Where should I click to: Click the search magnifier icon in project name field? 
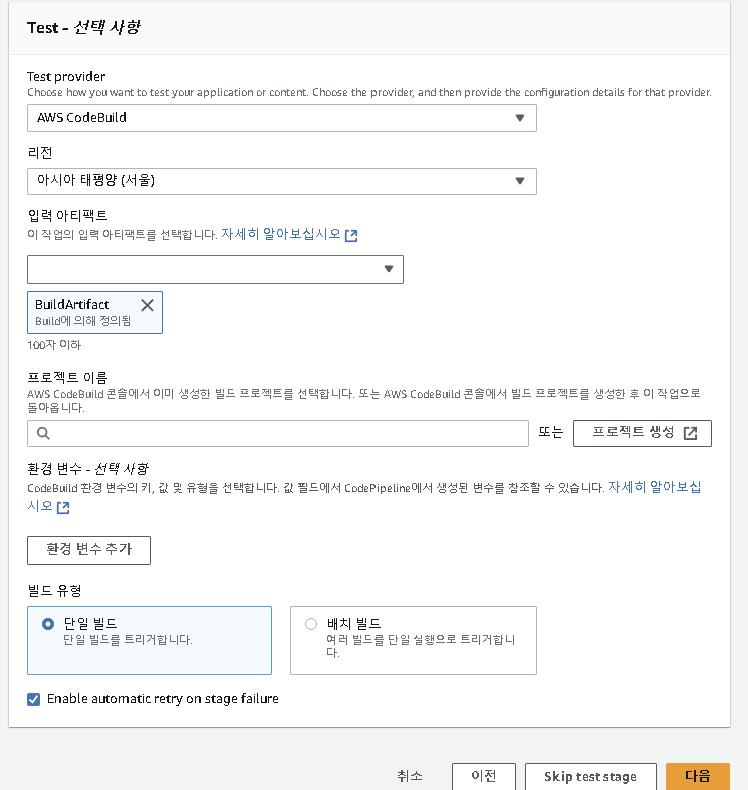(x=43, y=433)
